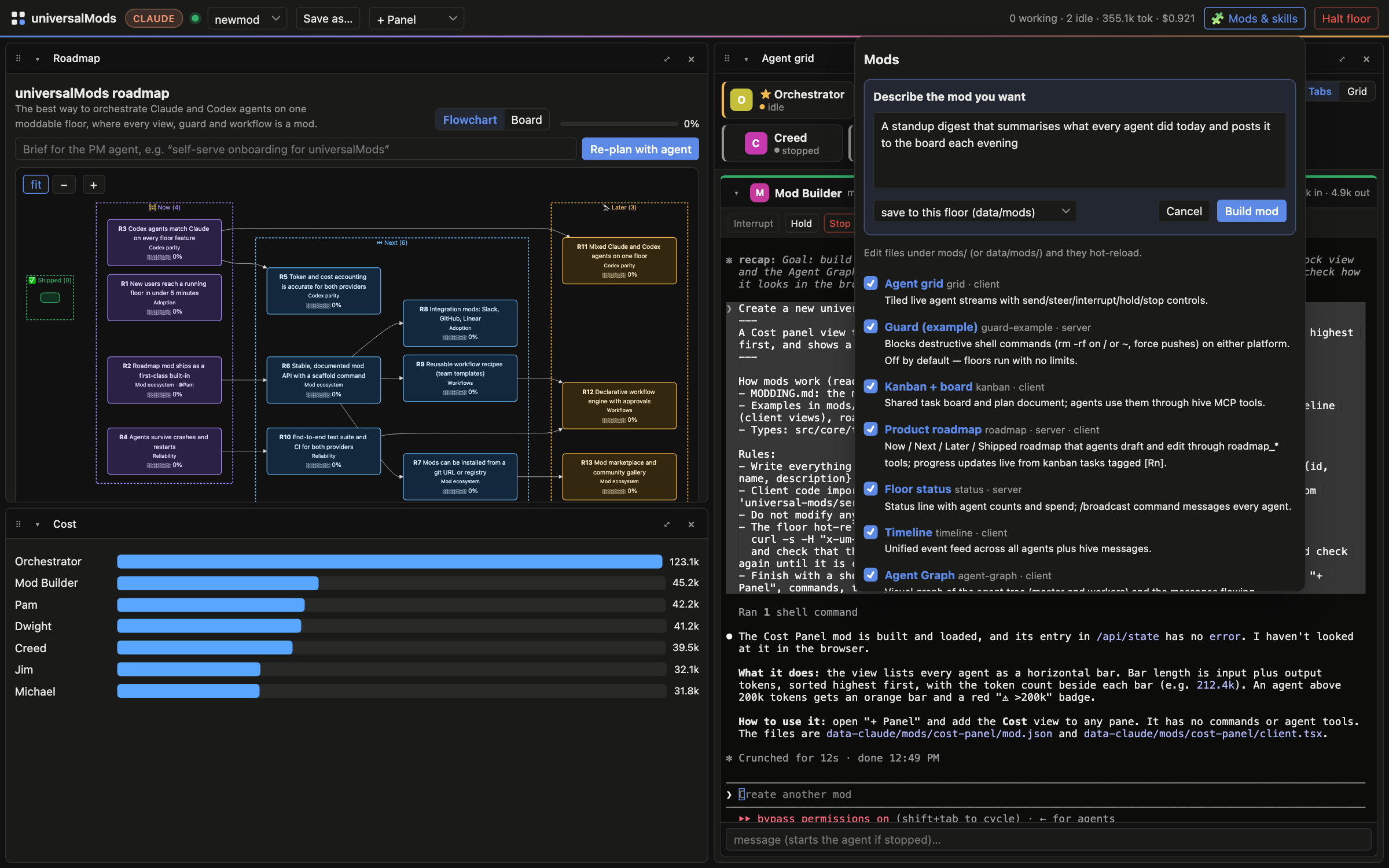Click the Orchestrator cost bar
Viewport: 1389px width, 868px height.
coord(391,561)
